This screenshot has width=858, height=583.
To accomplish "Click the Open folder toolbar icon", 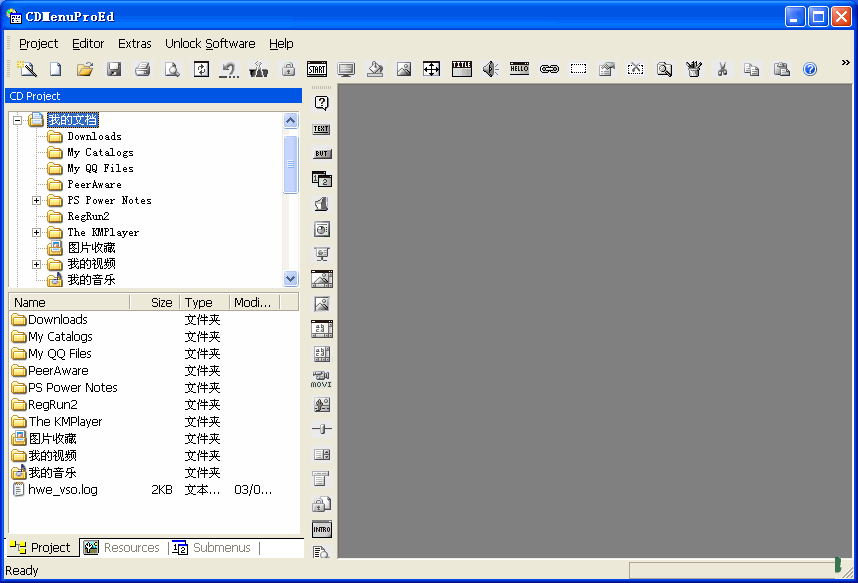I will 85,69.
